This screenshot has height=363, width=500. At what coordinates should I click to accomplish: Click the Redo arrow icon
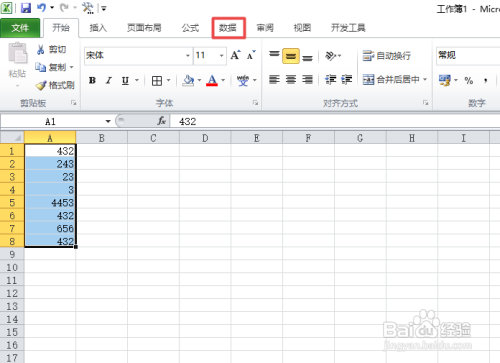[x=64, y=7]
